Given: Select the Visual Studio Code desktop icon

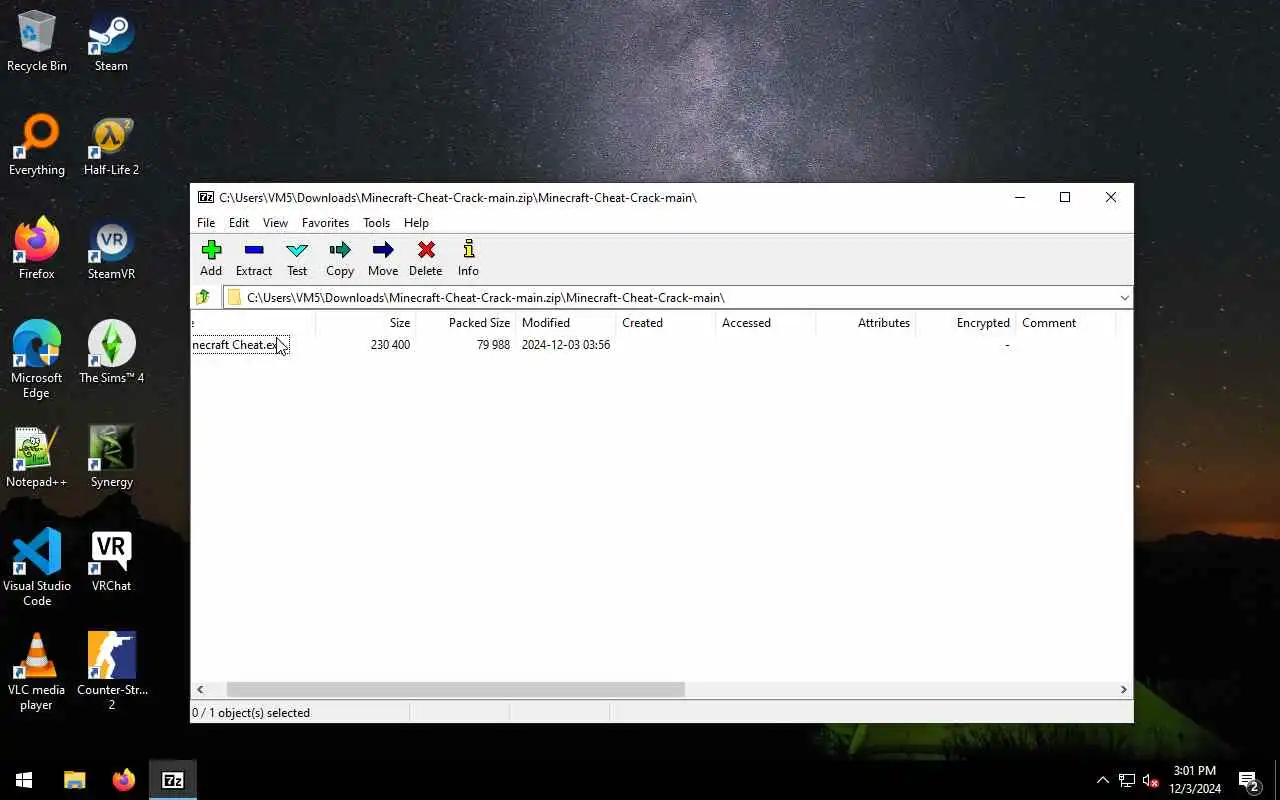Looking at the screenshot, I should (37, 568).
